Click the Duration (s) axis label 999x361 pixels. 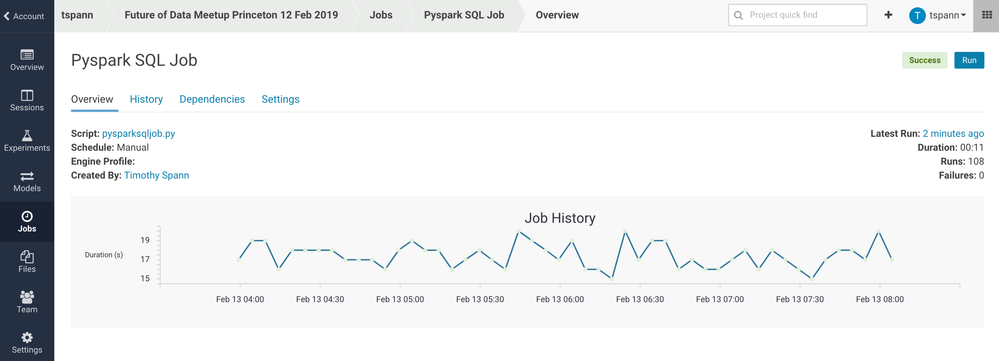pos(104,255)
